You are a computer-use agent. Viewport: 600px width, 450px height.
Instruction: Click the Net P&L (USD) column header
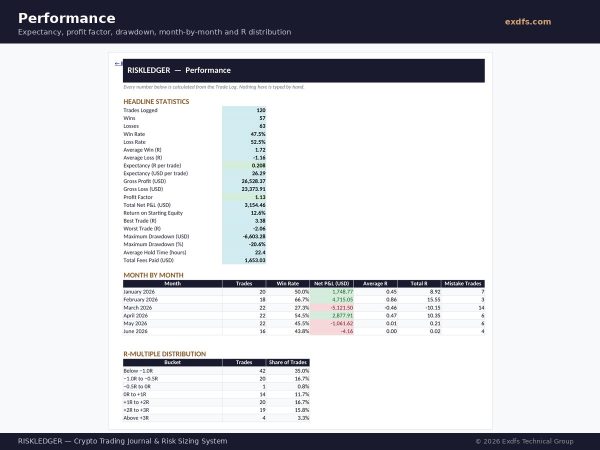pos(331,284)
